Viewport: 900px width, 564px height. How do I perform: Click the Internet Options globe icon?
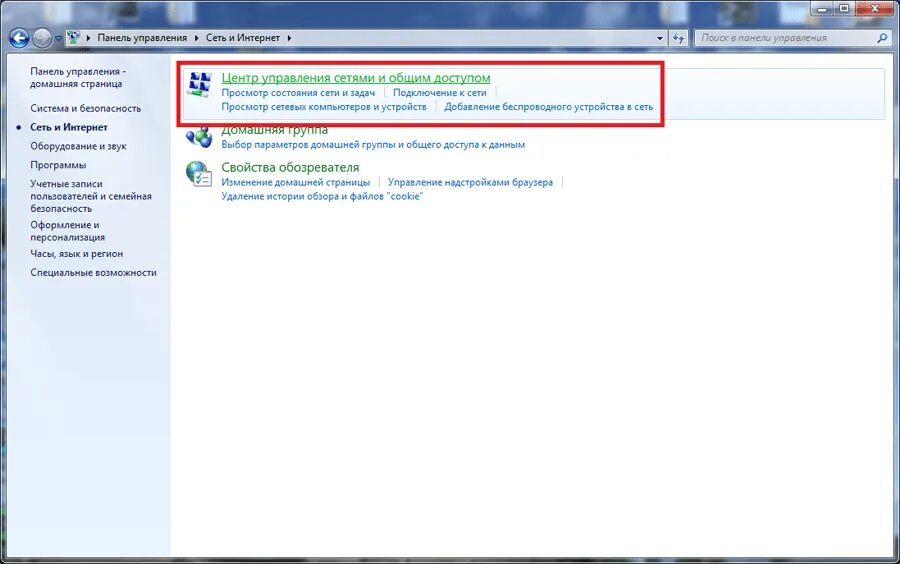click(199, 173)
